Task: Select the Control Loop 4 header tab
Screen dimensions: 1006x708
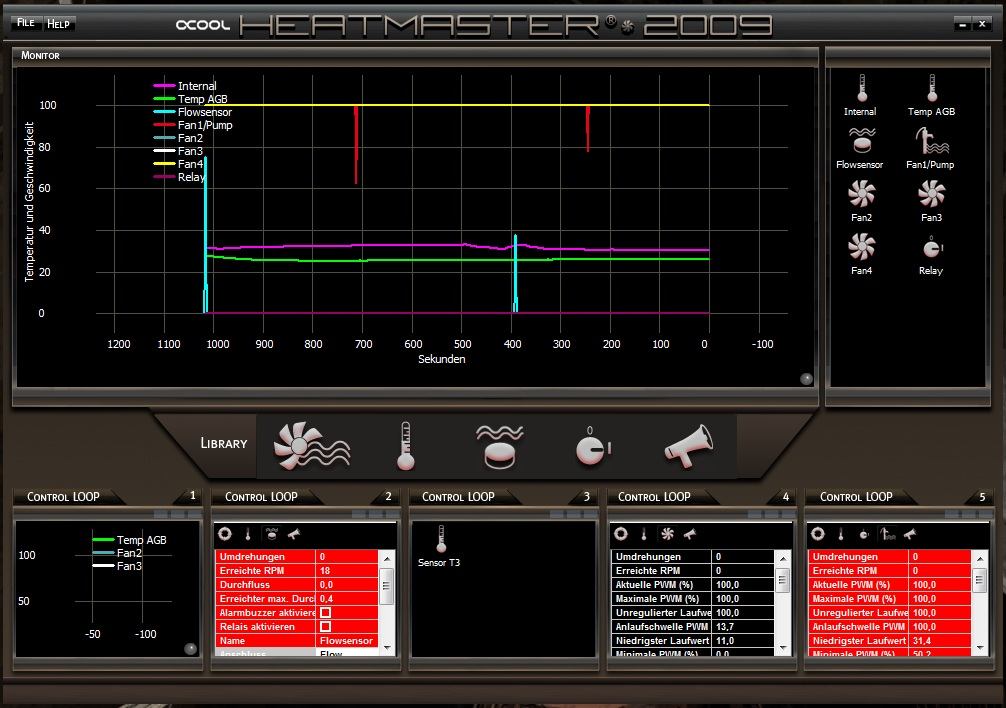Action: [654, 497]
